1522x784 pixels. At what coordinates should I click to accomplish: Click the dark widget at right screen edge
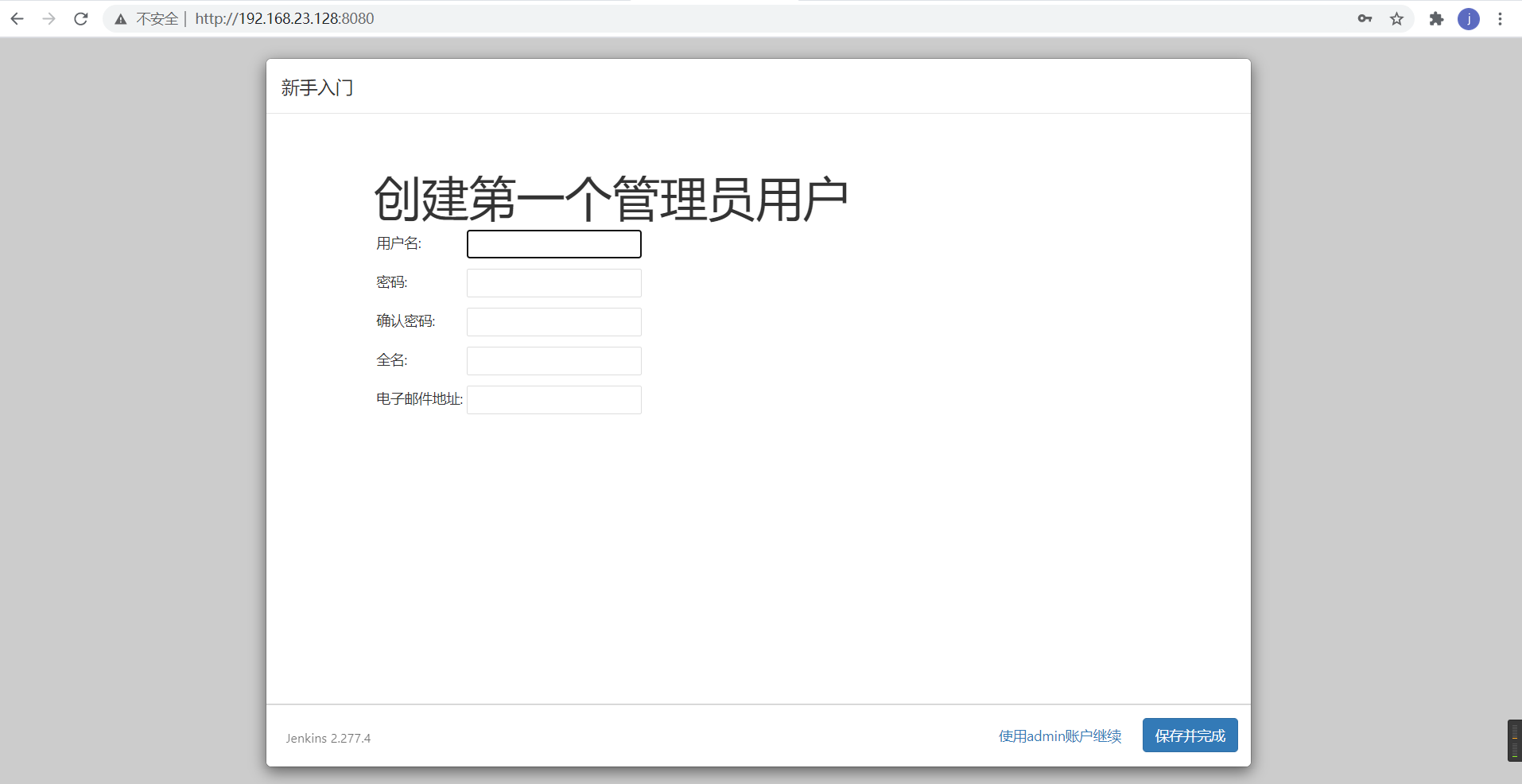pos(1515,740)
